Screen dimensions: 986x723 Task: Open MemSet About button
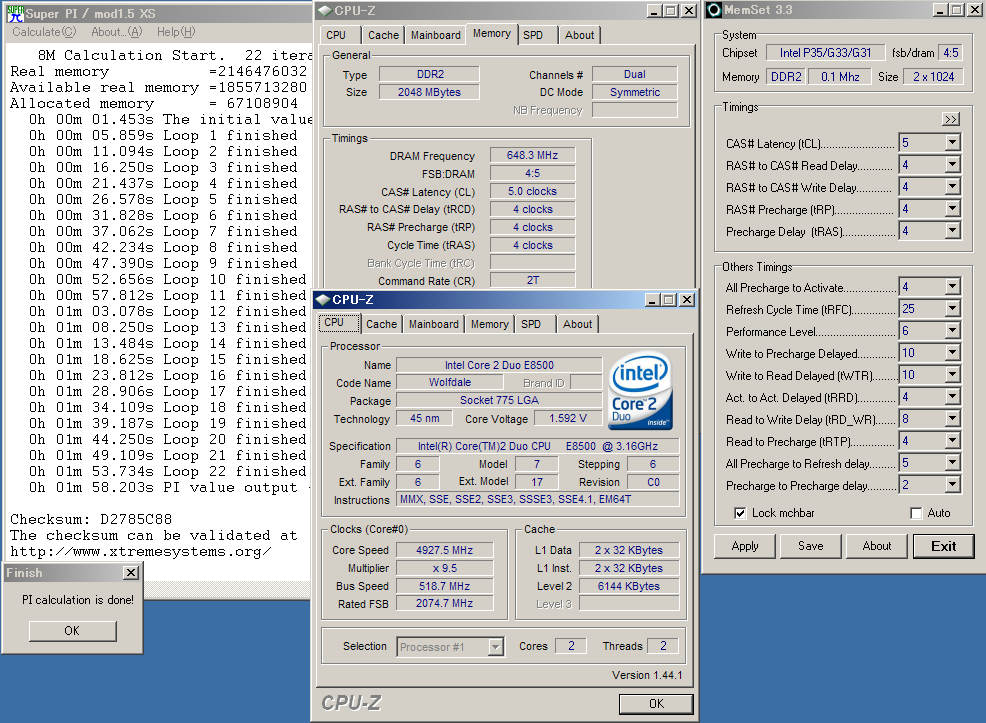[x=877, y=546]
